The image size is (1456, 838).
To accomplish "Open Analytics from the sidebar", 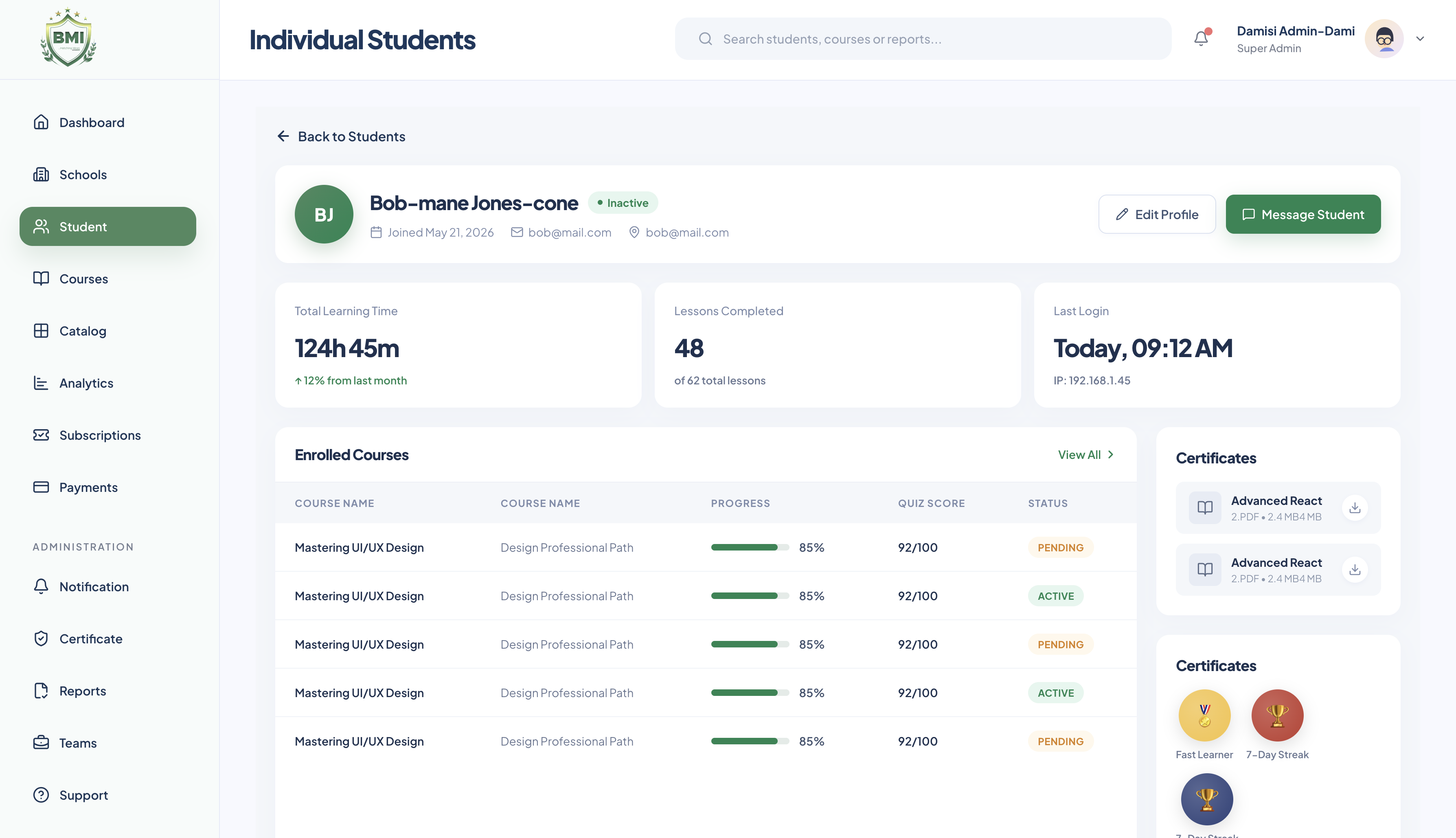I will click(107, 383).
